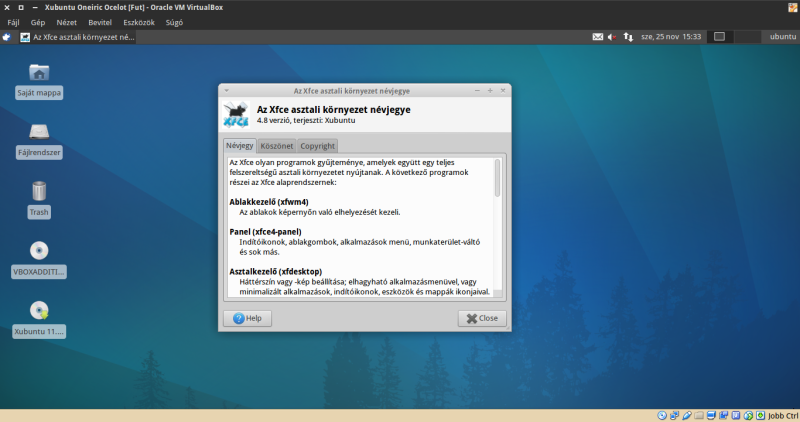Click the 'Panel (xfce4-panel)' heading

265,232
